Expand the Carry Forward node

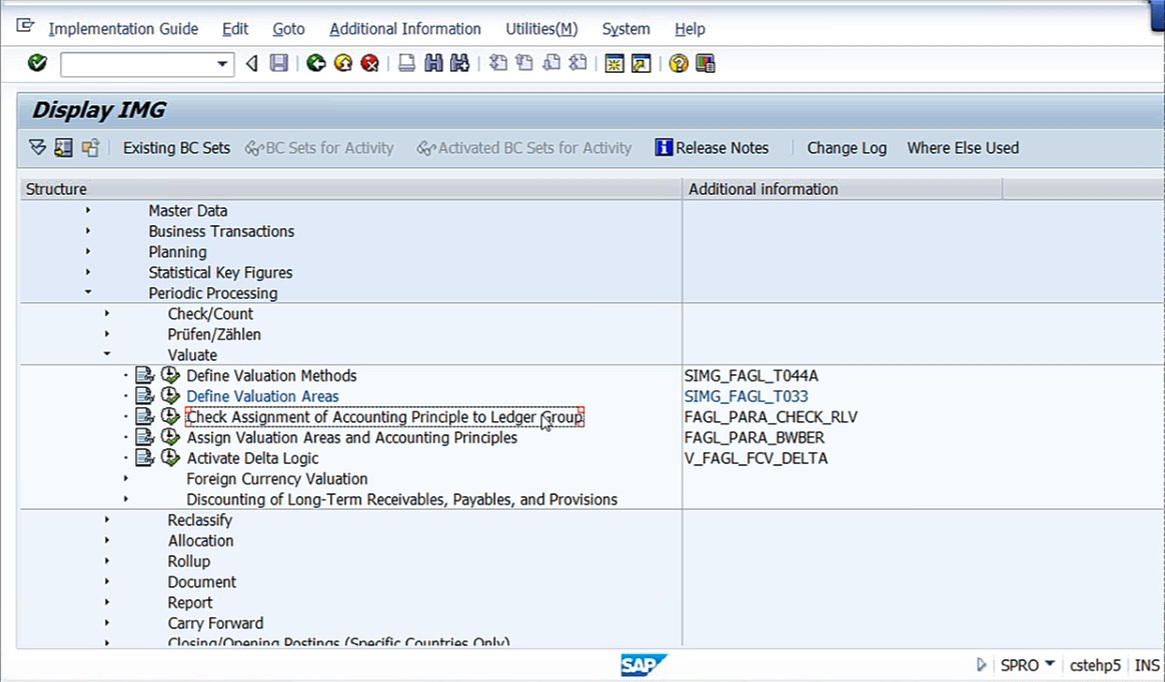pos(107,623)
